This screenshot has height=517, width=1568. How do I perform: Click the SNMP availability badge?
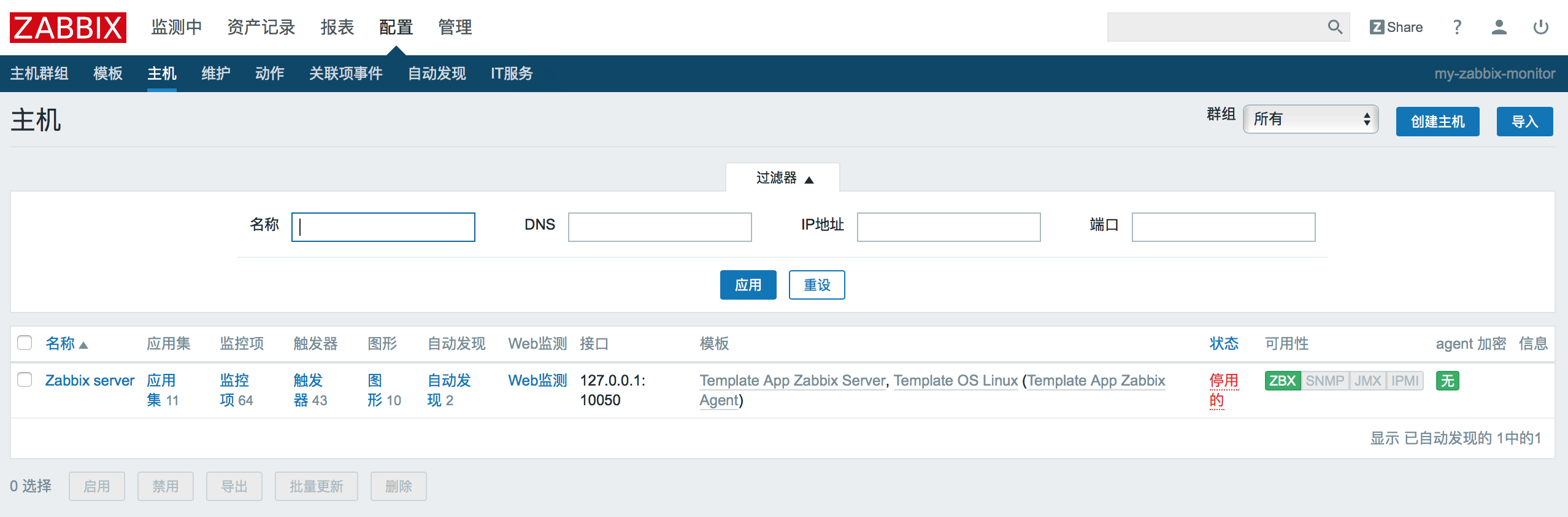[1325, 381]
